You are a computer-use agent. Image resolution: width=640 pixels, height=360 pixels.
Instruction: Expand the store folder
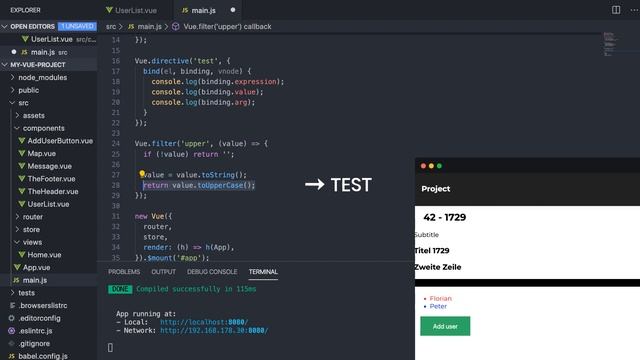[17, 229]
